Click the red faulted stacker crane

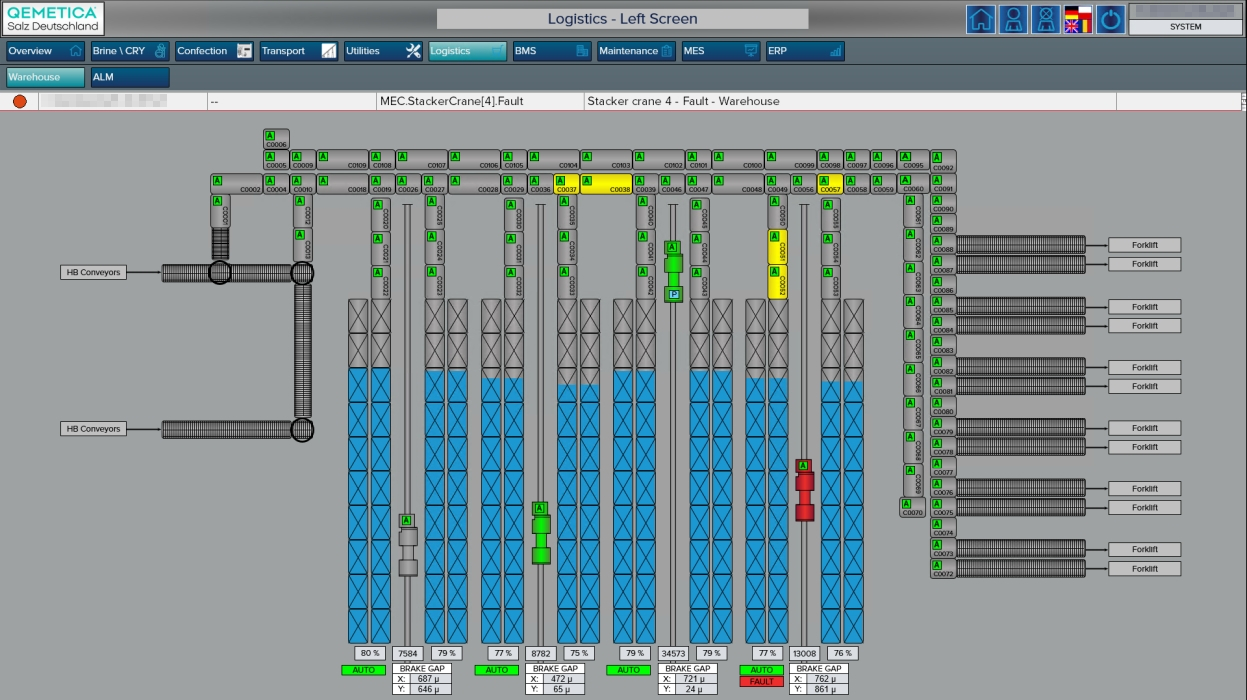coord(804,490)
